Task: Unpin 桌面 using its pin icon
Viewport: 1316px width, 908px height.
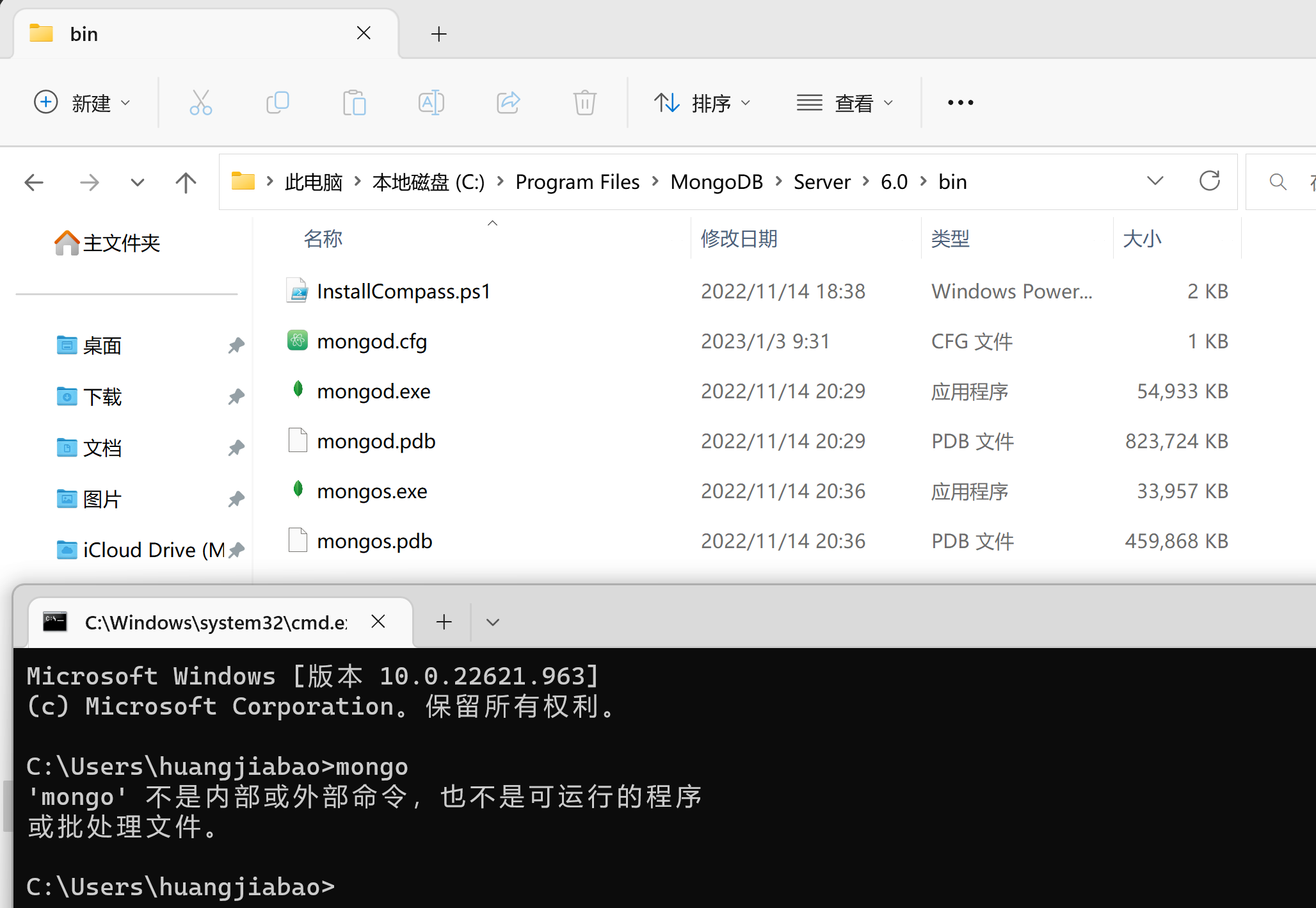Action: point(236,346)
